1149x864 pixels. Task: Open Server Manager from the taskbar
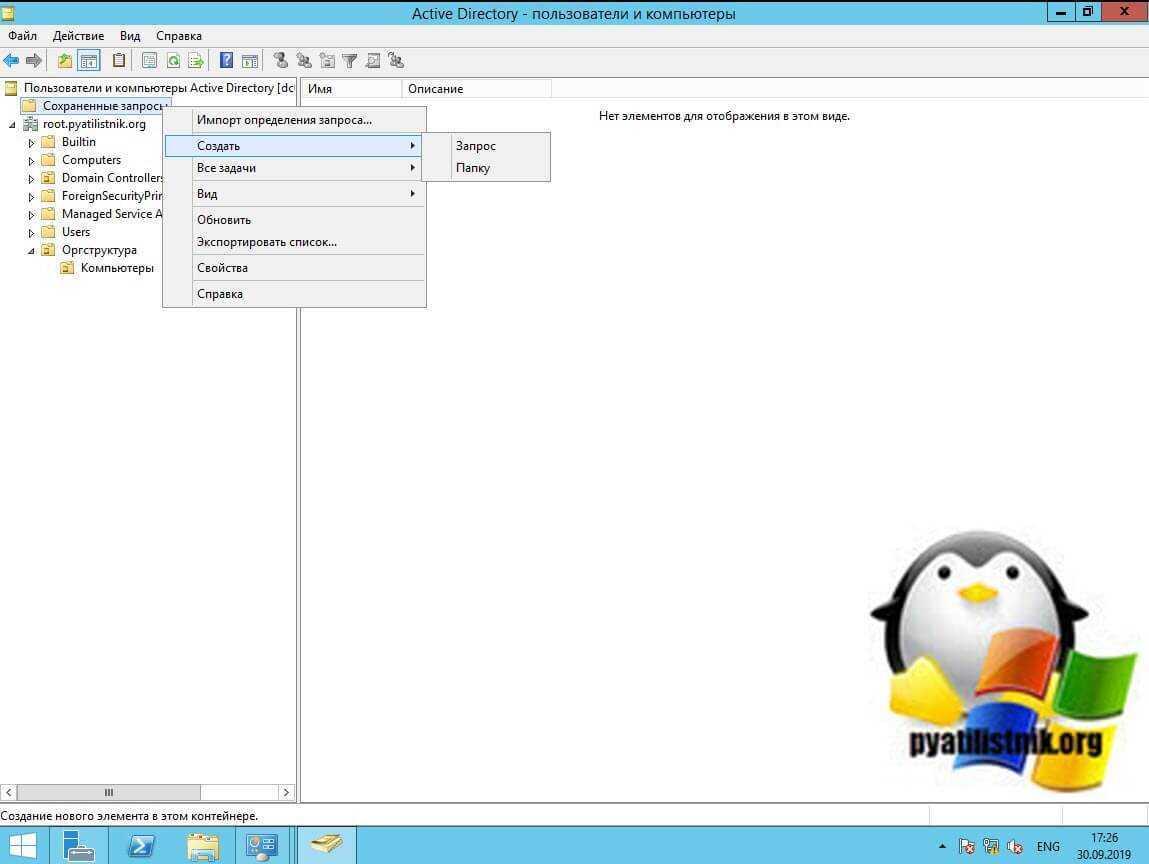82,845
